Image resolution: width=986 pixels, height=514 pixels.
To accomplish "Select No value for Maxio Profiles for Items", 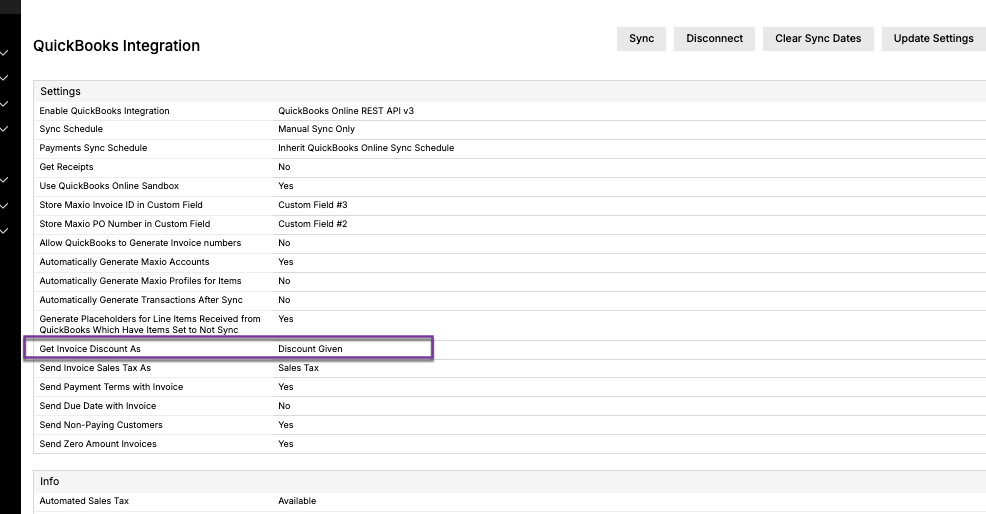I will [x=284, y=281].
